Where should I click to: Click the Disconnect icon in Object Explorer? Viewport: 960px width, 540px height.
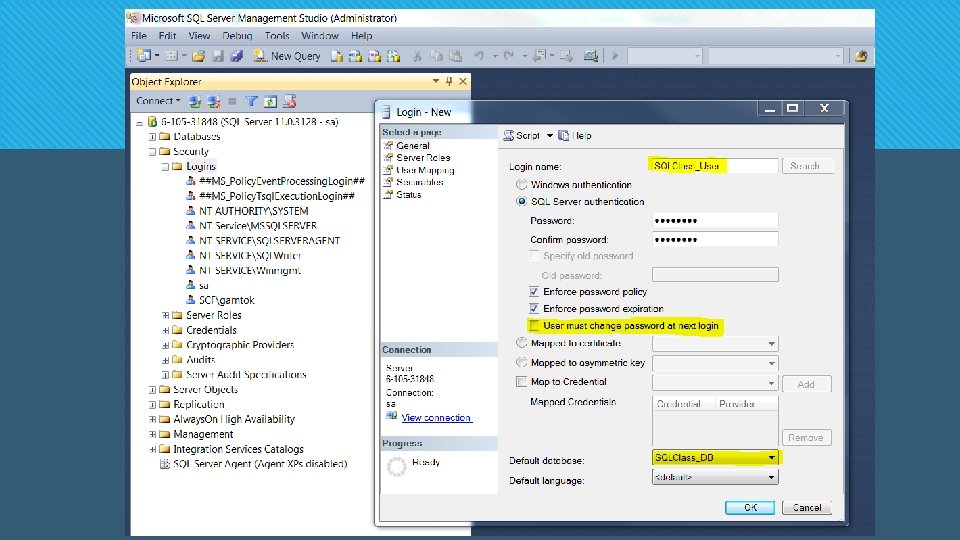(214, 101)
